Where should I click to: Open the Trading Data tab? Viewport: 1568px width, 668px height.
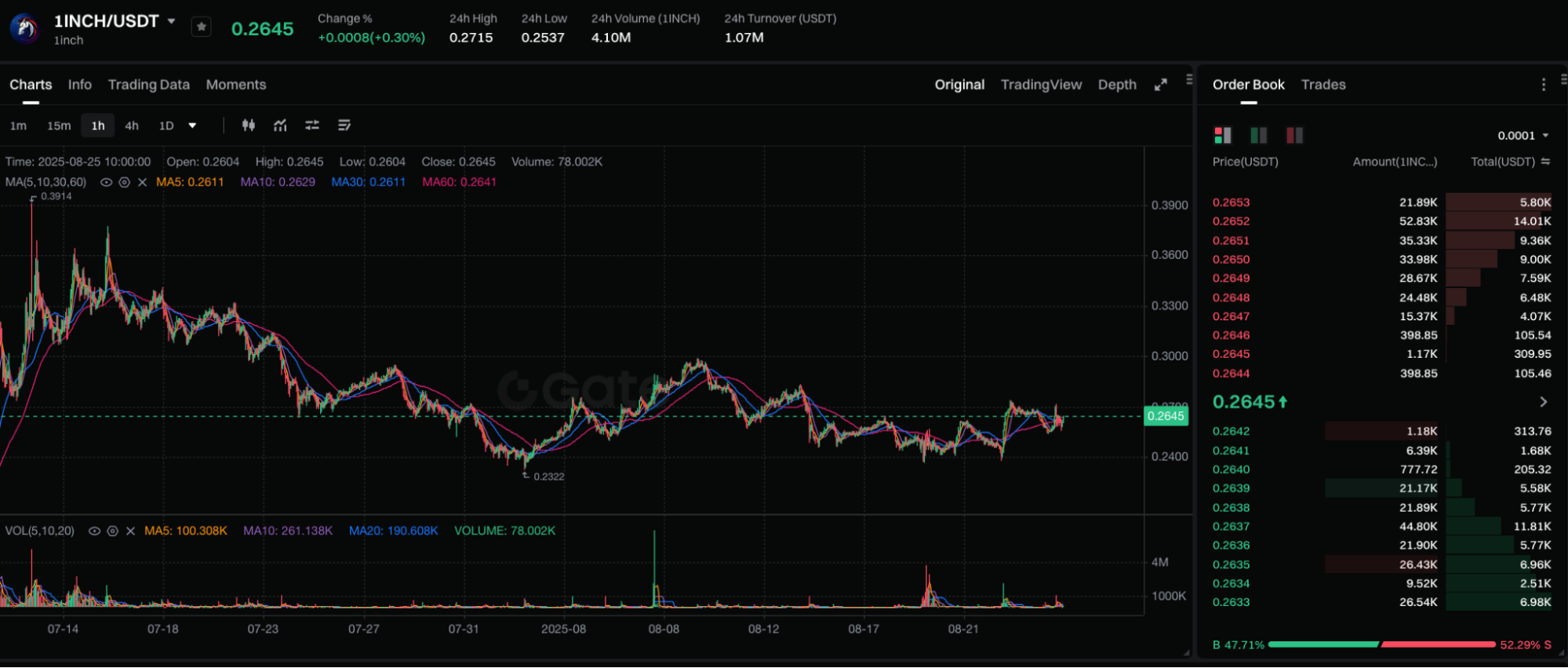[x=148, y=85]
